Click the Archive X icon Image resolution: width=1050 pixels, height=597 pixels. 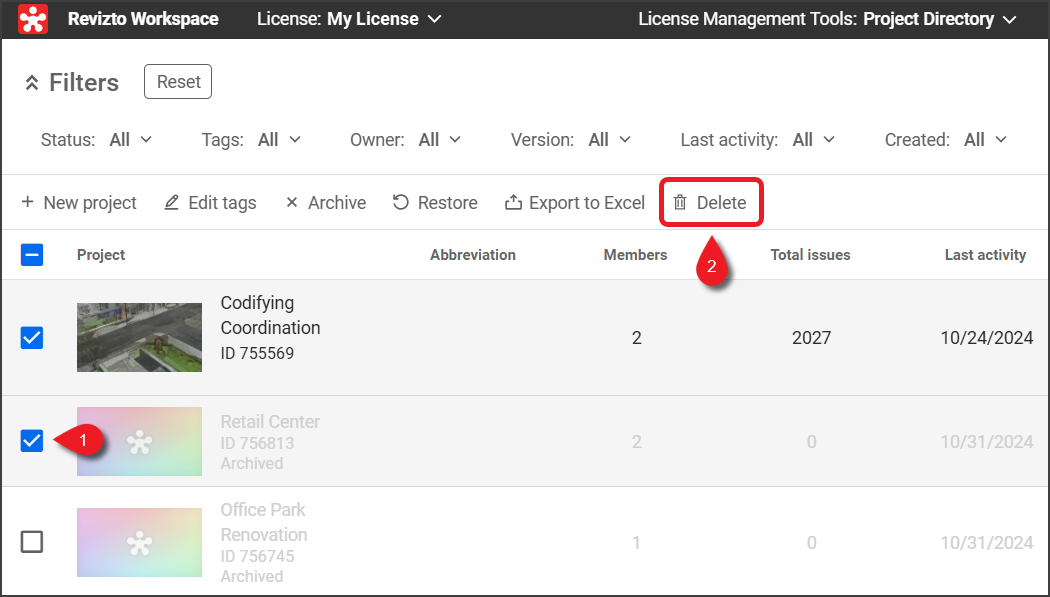pos(292,203)
